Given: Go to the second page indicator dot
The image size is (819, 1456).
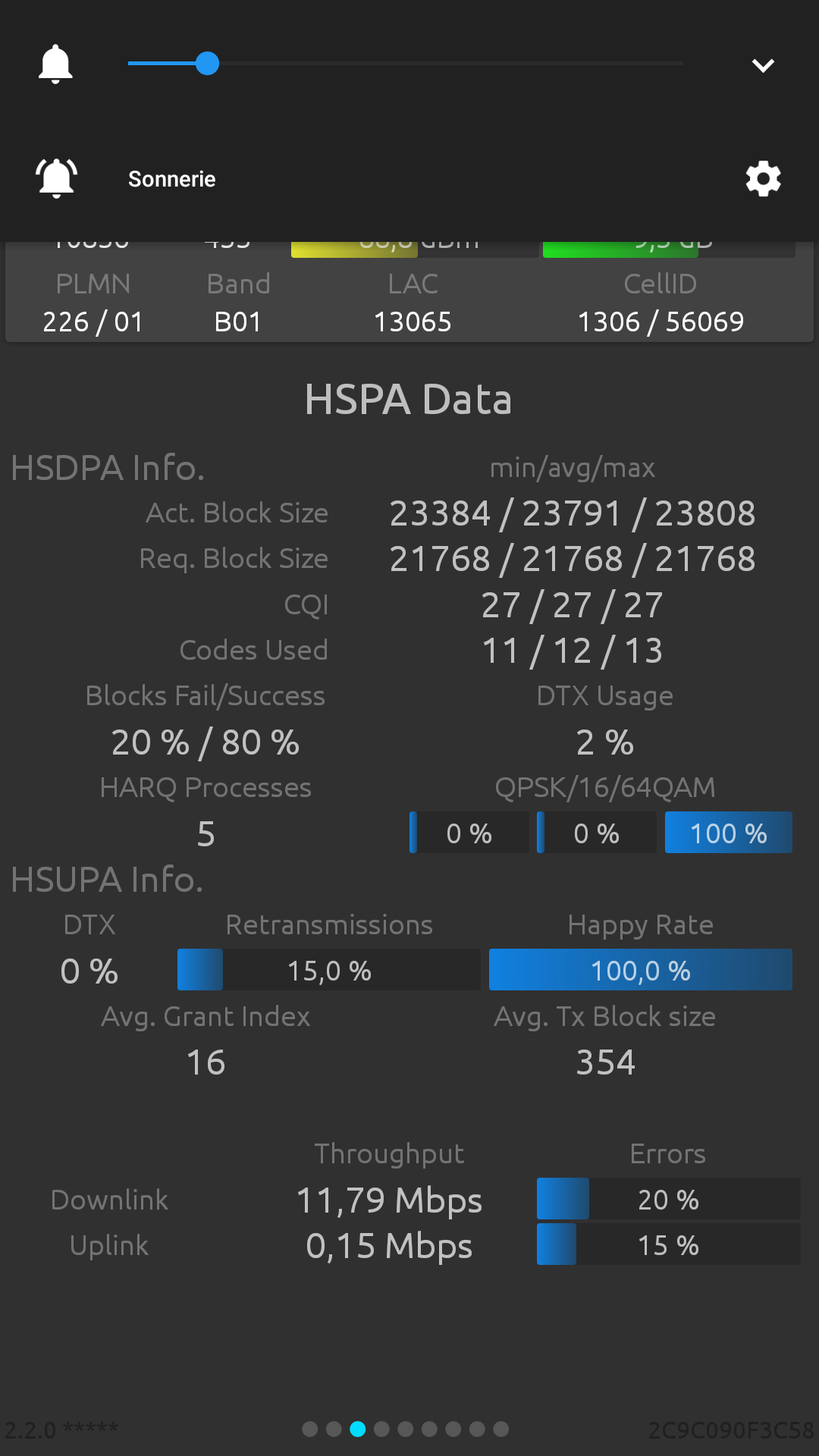Looking at the screenshot, I should (x=334, y=1429).
